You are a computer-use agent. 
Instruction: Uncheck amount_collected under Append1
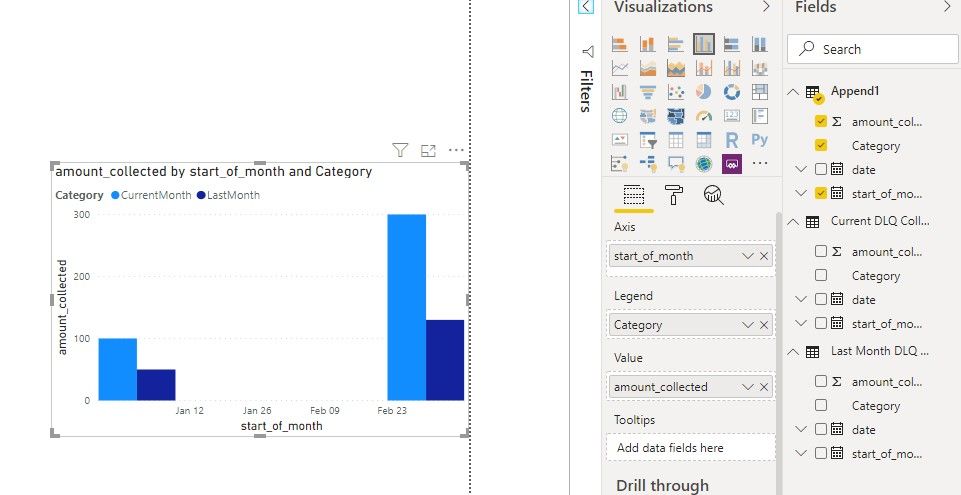pyautogui.click(x=821, y=121)
